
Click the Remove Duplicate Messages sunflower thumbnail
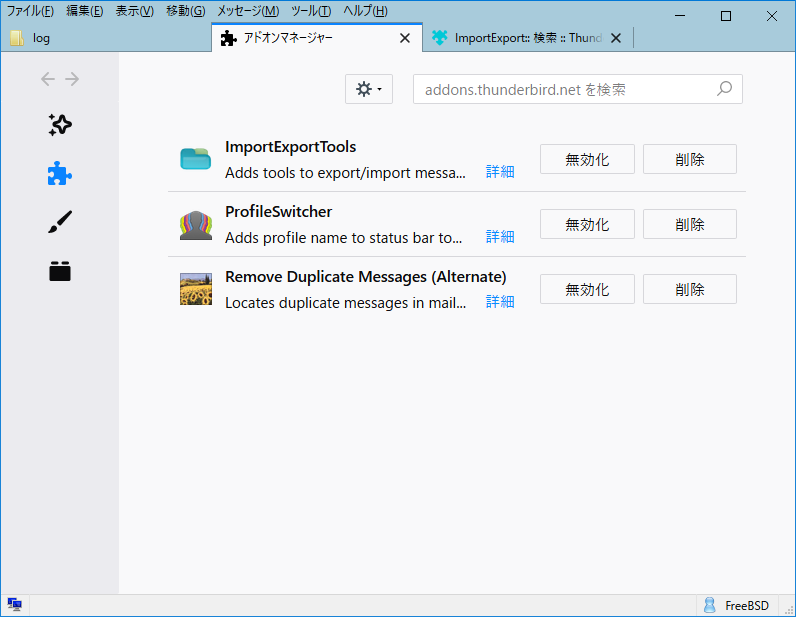(195, 289)
